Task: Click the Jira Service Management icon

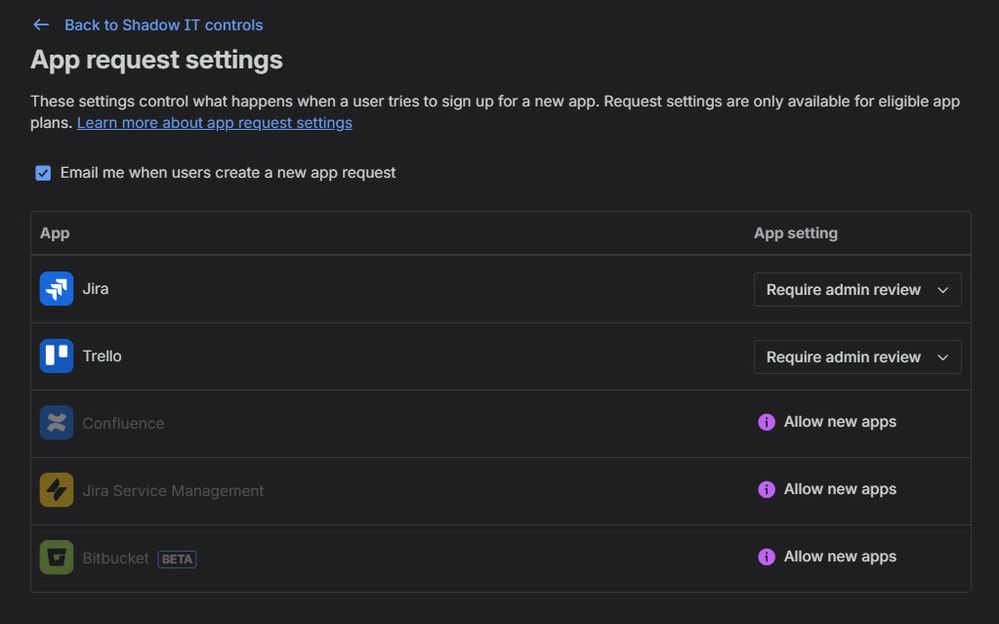Action: 56,490
